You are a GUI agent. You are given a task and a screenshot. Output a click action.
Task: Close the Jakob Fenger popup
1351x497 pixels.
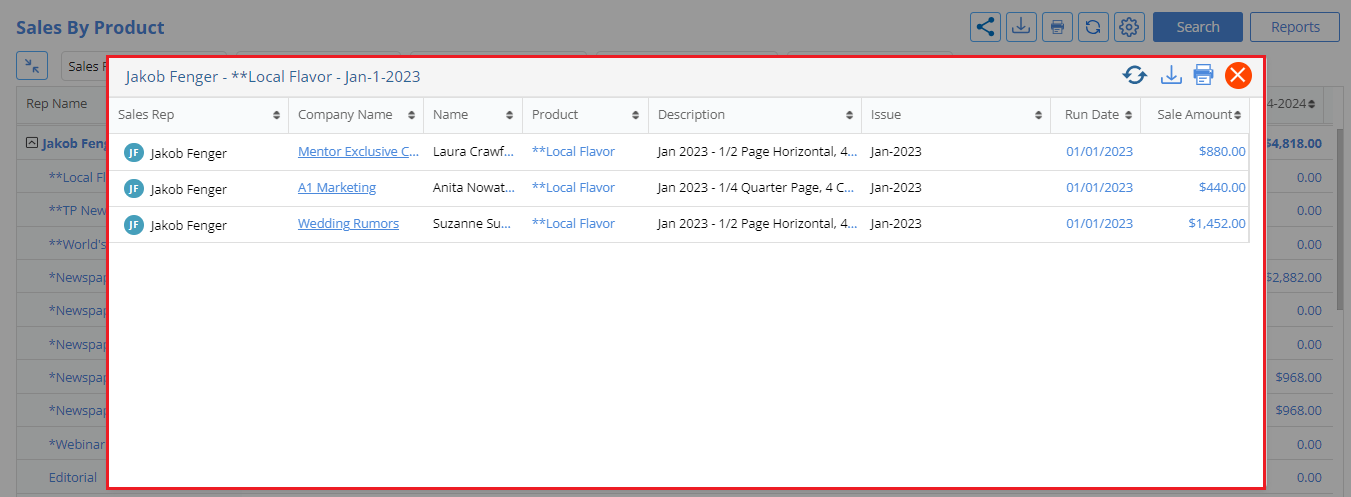click(x=1238, y=75)
